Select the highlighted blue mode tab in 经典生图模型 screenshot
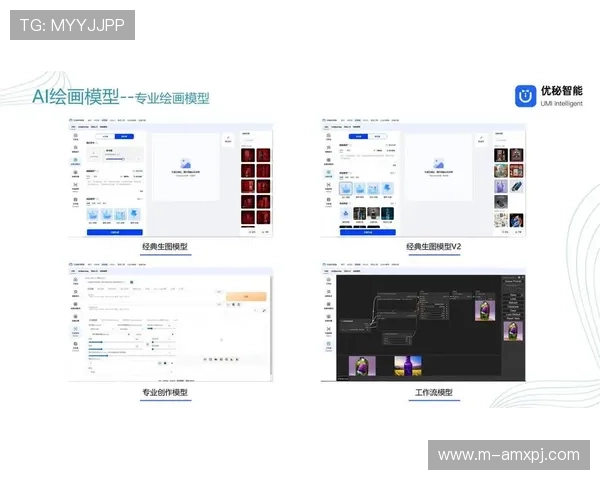 pyautogui.click(x=124, y=136)
